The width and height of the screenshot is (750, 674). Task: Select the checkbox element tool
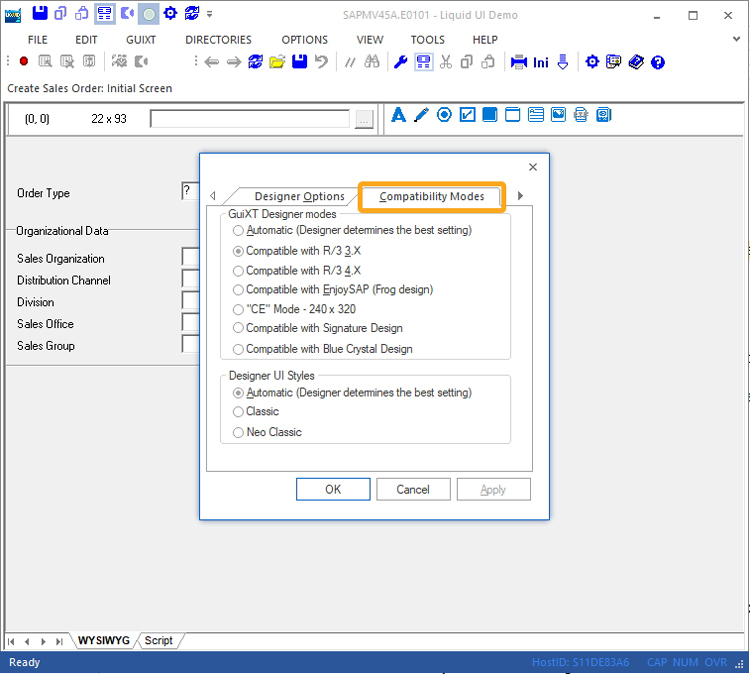[x=467, y=115]
